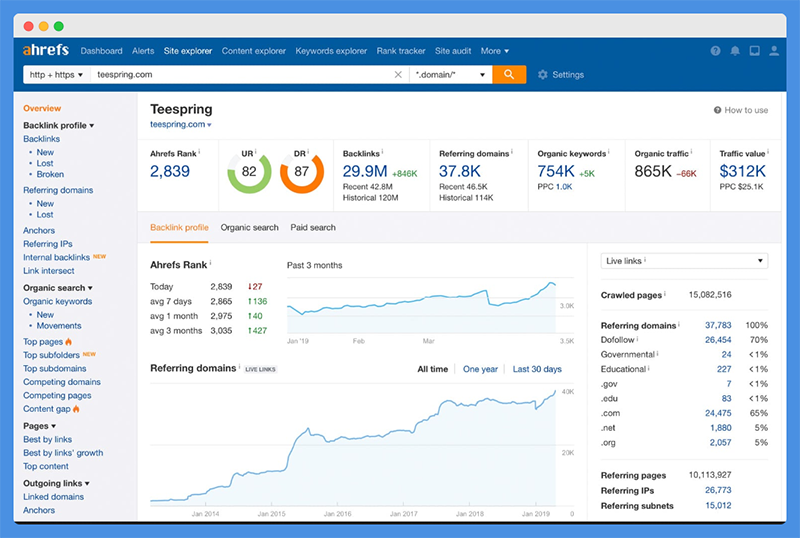Click the Dofollow count 26,454

click(718, 340)
